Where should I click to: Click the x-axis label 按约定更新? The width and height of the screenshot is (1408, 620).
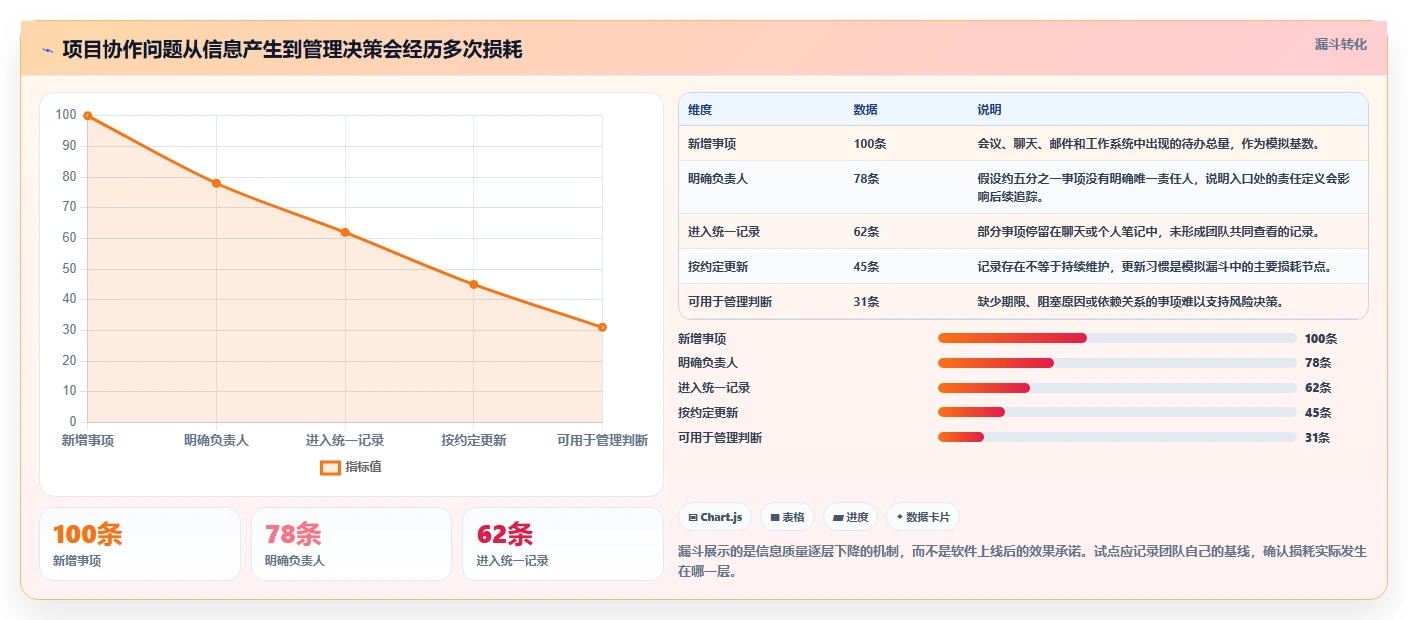pos(473,440)
